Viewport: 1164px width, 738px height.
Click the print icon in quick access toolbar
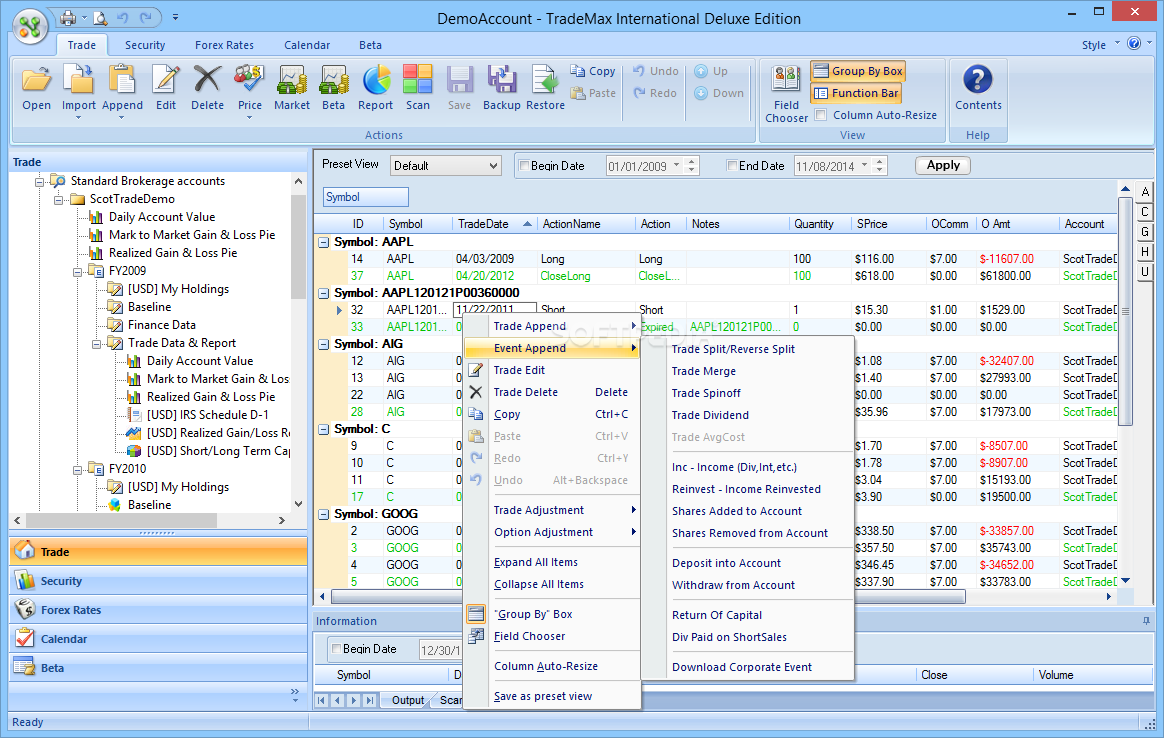(68, 17)
